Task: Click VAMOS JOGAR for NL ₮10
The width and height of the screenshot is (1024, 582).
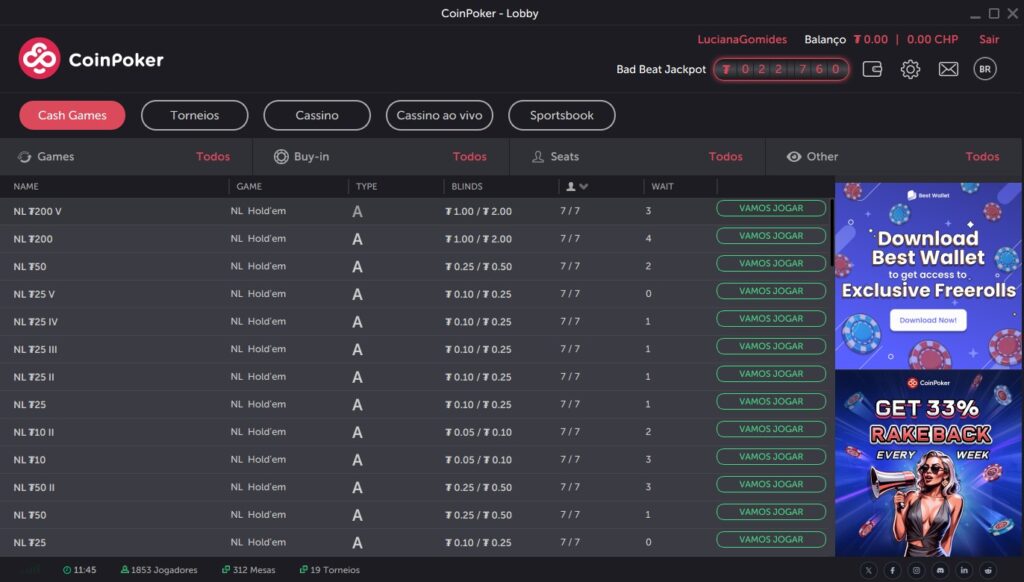Action: coord(771,457)
